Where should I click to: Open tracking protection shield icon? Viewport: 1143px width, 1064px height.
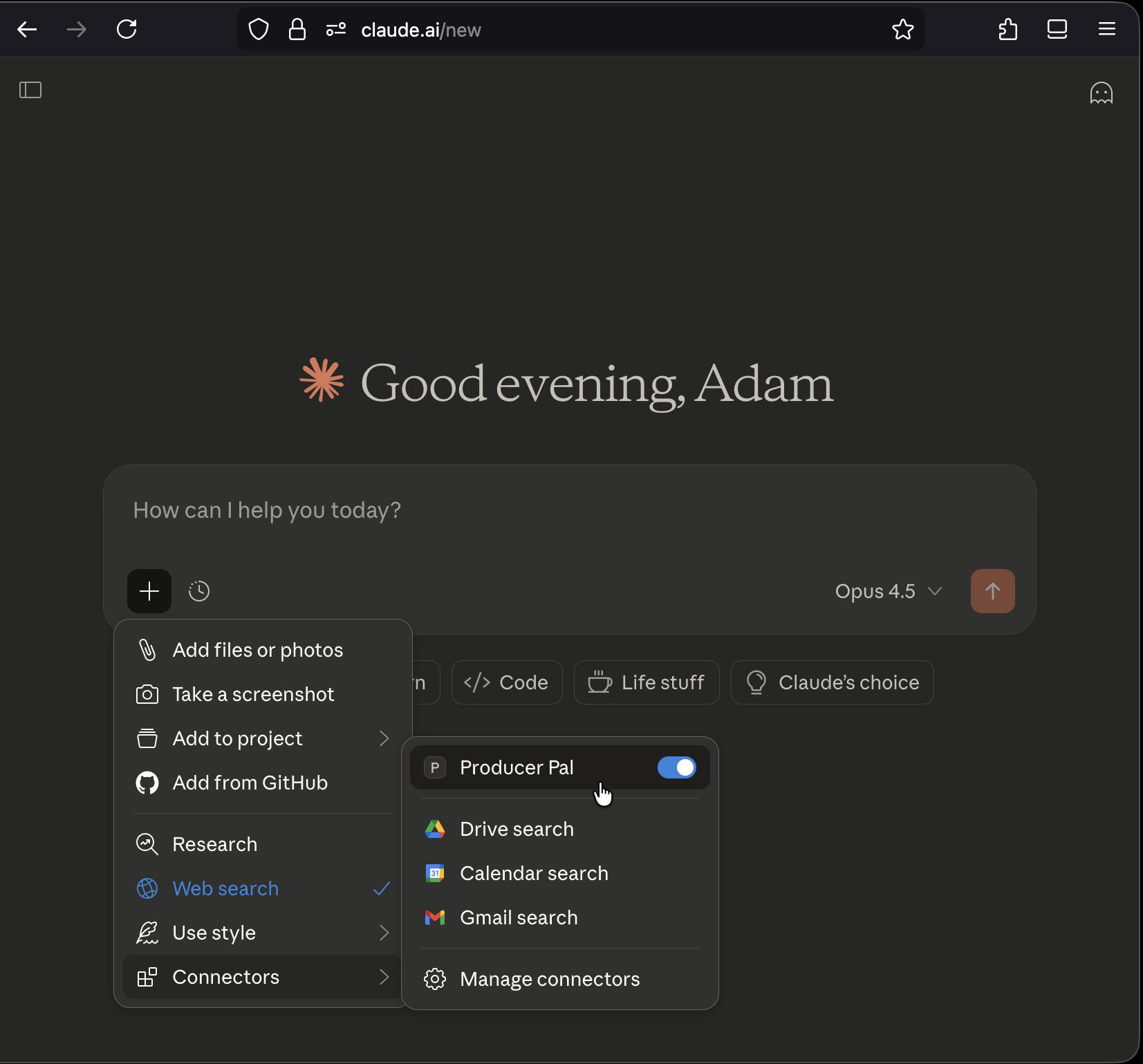258,30
